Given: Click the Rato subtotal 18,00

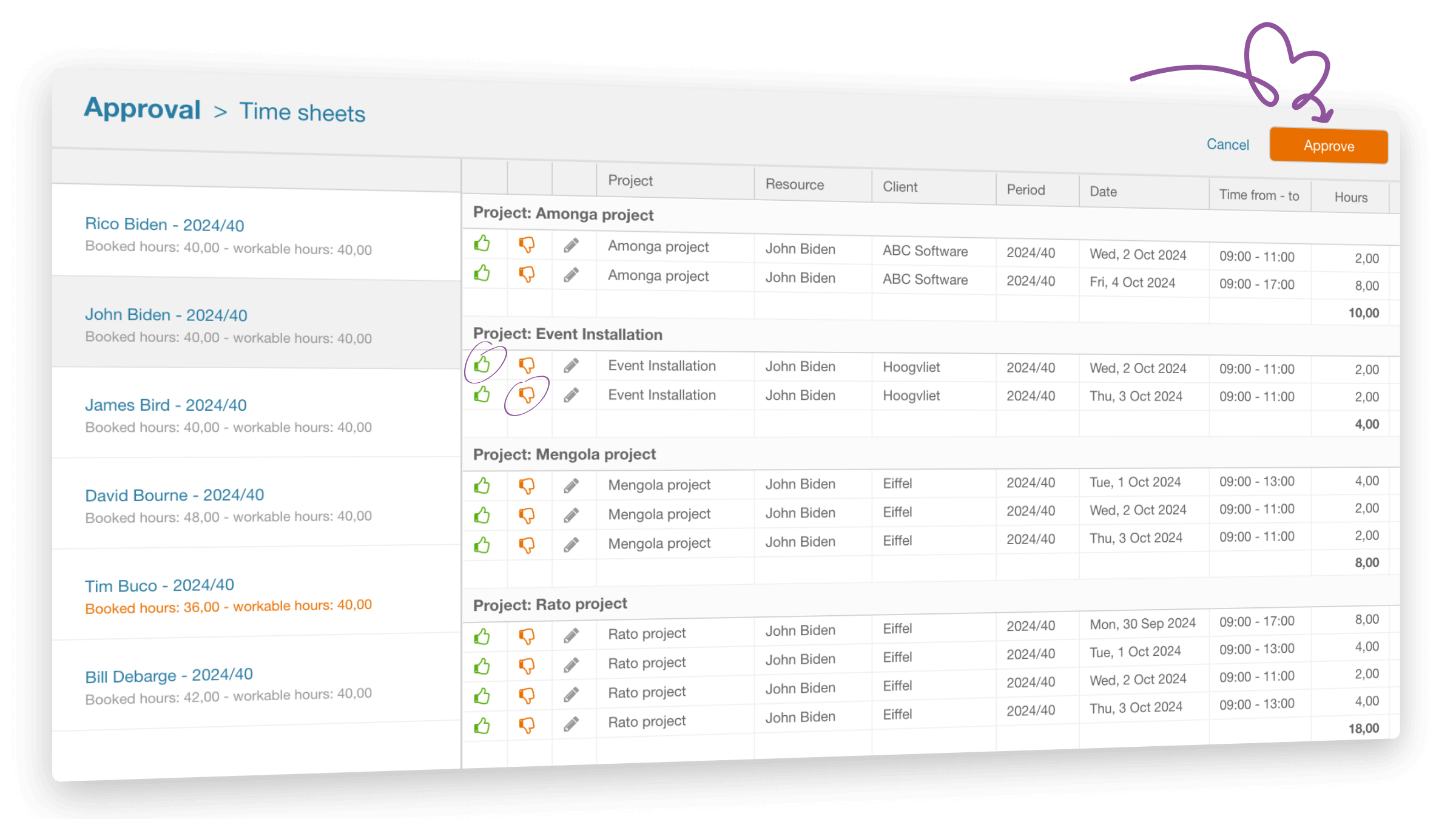Looking at the screenshot, I should [1364, 729].
